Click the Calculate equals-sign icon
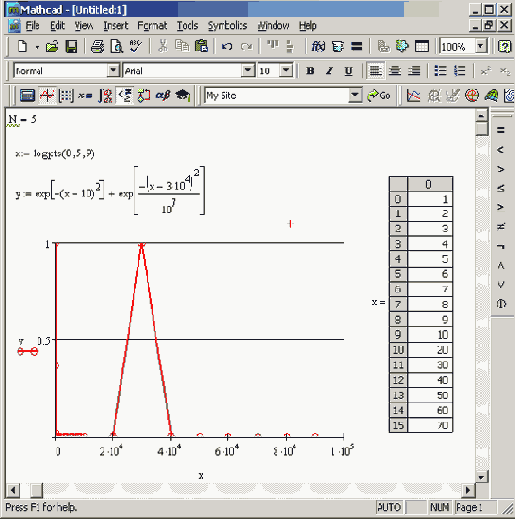 coord(356,46)
